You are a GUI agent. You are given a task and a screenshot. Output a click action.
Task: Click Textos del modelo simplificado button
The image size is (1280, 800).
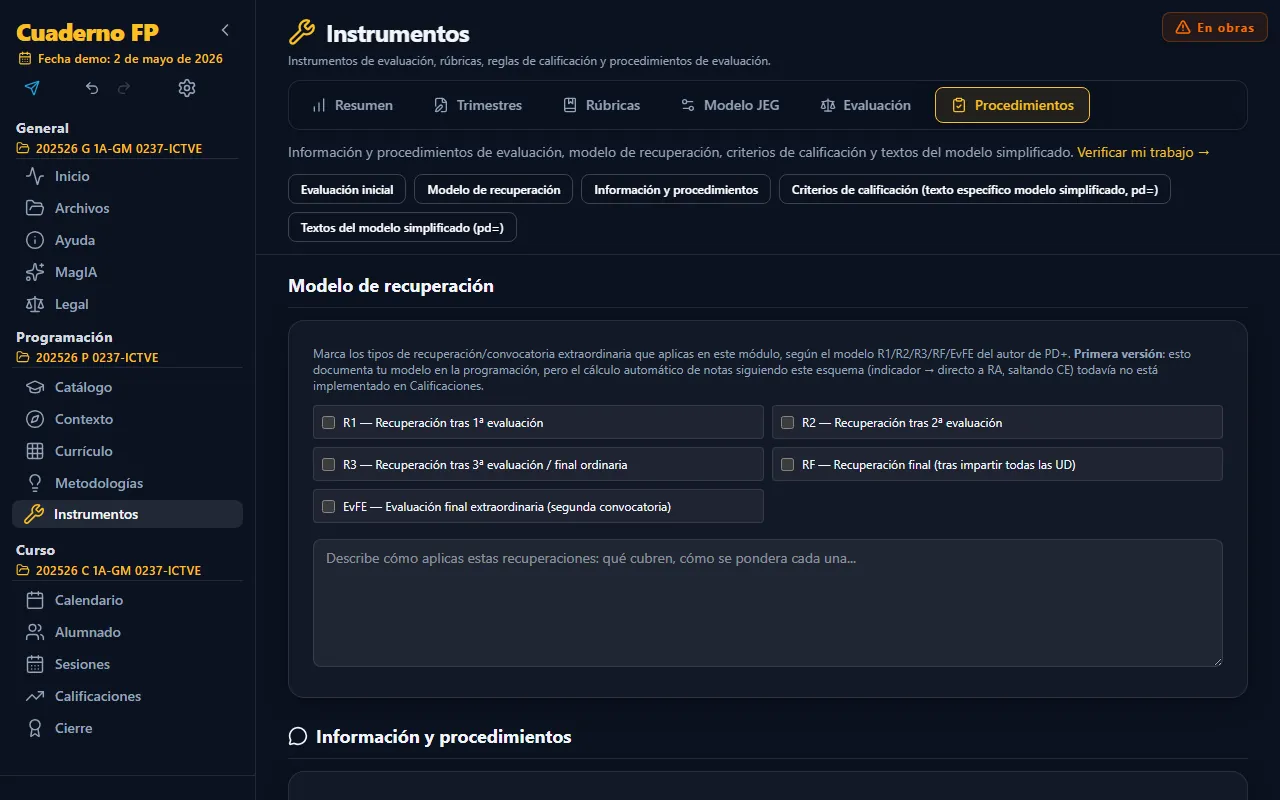(x=402, y=227)
